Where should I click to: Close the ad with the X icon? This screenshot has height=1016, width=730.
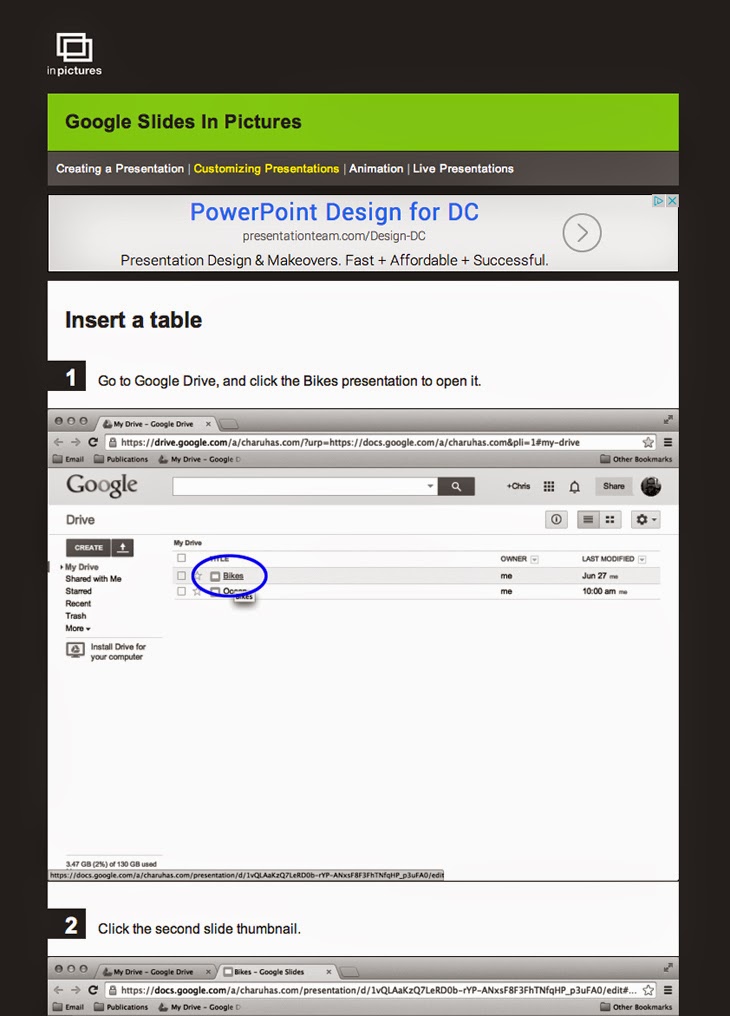tap(672, 201)
